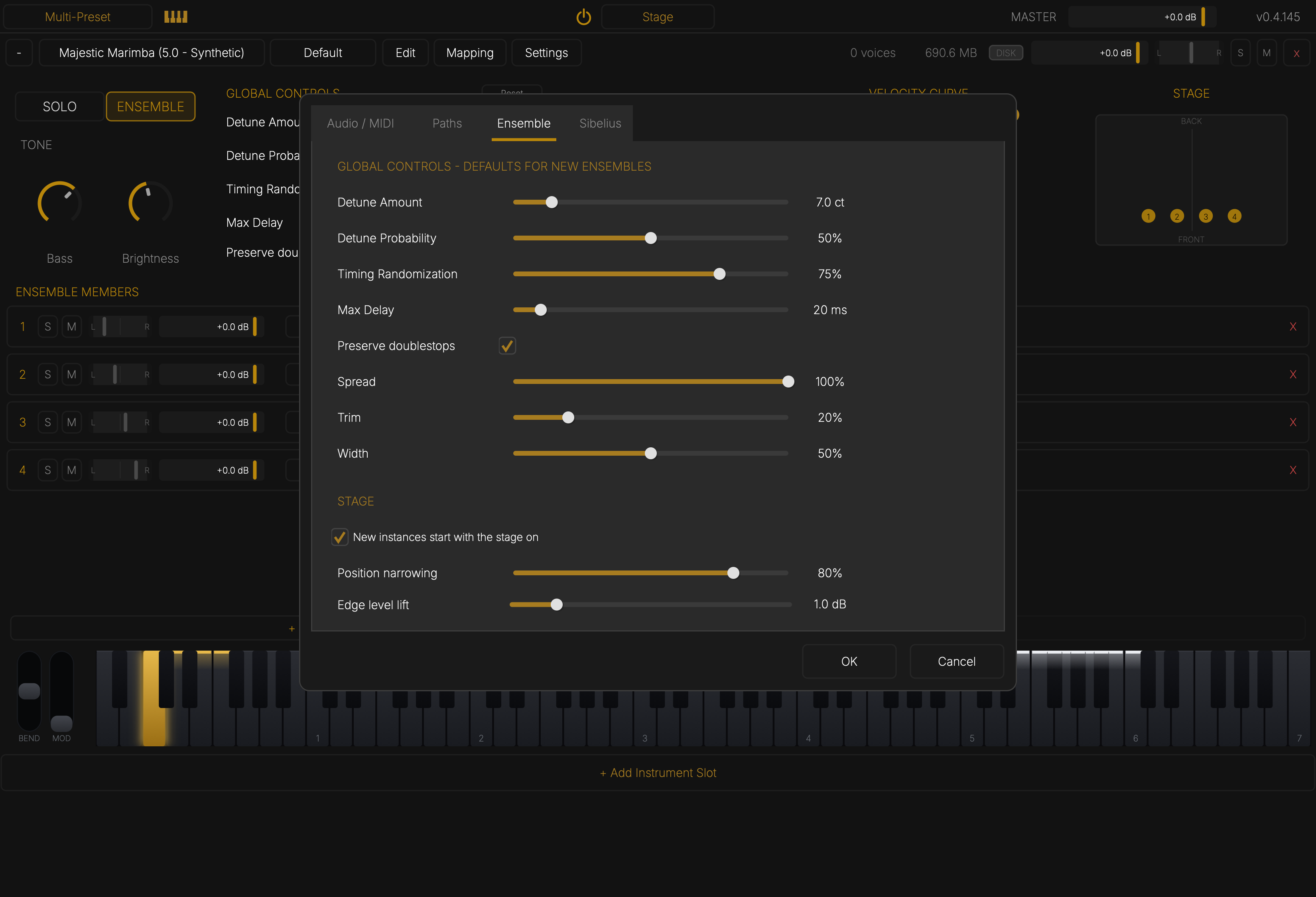
Task: Click the Brightness knob
Action: [x=150, y=203]
